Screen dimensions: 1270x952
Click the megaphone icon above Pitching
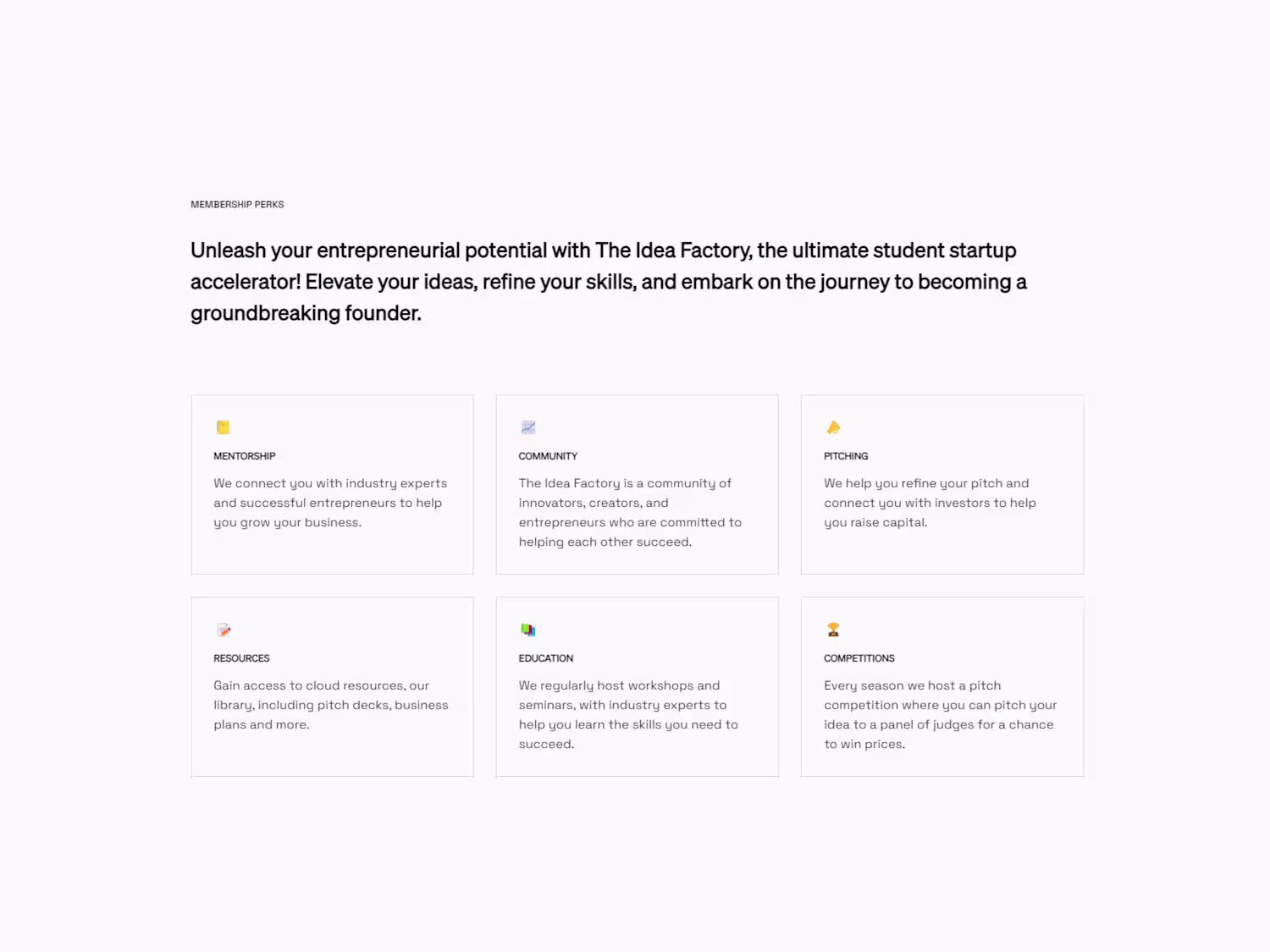pos(833,427)
